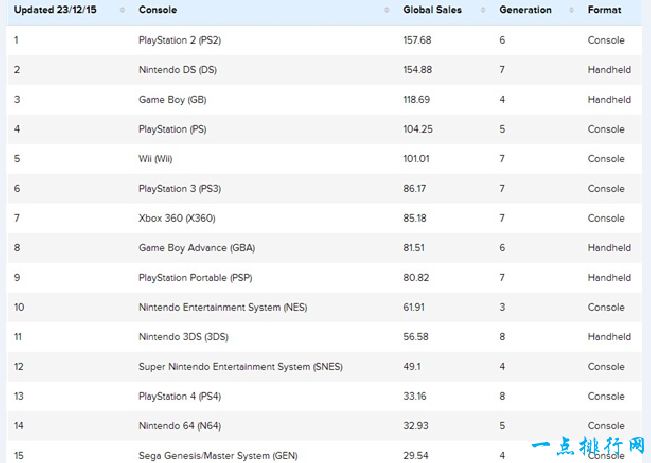Click the sales value 157.68

pyautogui.click(x=417, y=40)
